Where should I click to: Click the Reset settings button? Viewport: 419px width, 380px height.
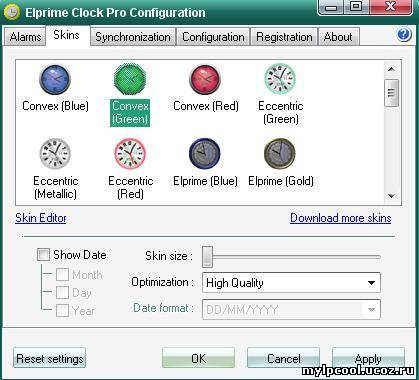point(50,359)
